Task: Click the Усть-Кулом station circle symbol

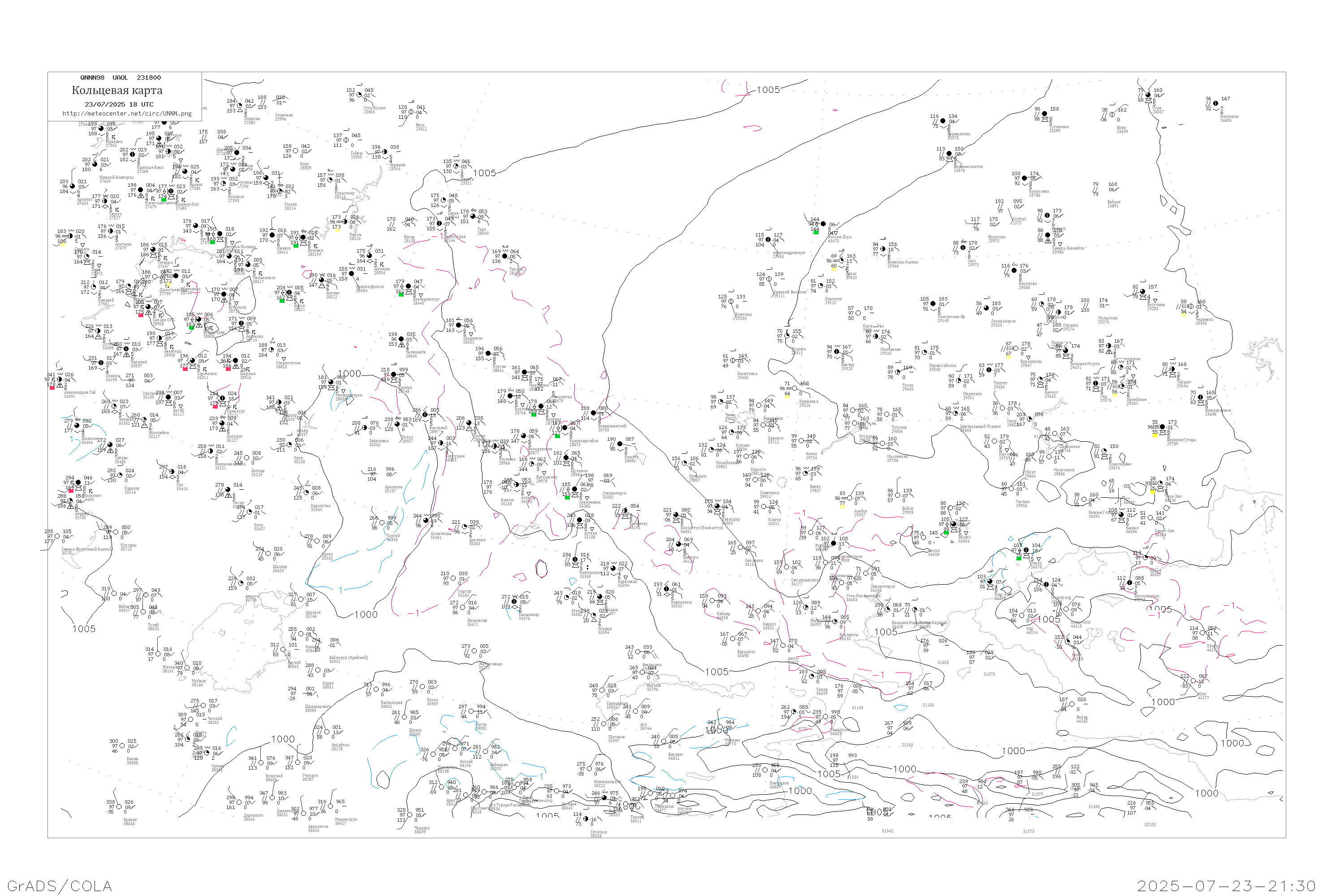Action: tap(359, 95)
